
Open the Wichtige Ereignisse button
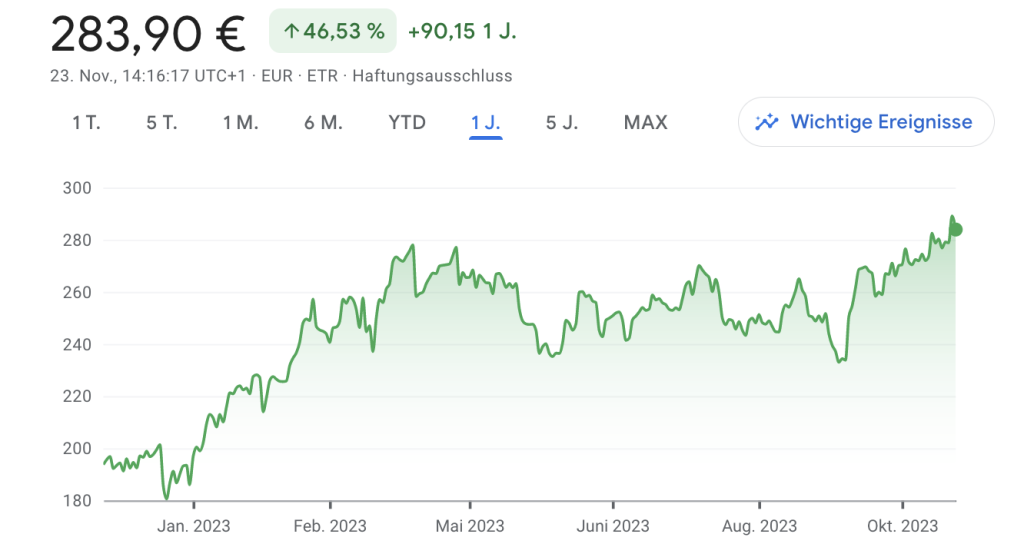[866, 122]
